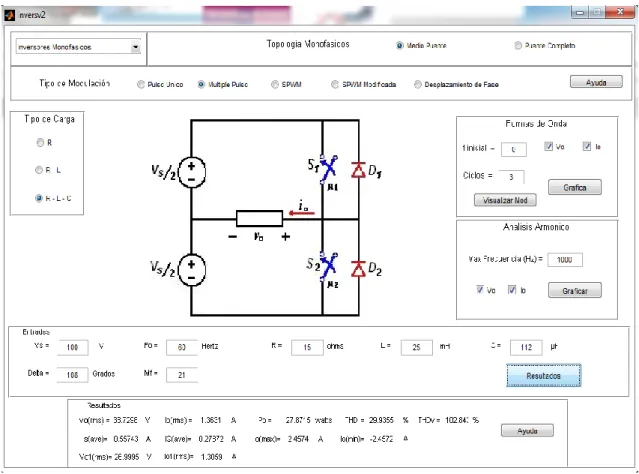Toggle Io checkbox in Formas de Onda

tap(586, 146)
